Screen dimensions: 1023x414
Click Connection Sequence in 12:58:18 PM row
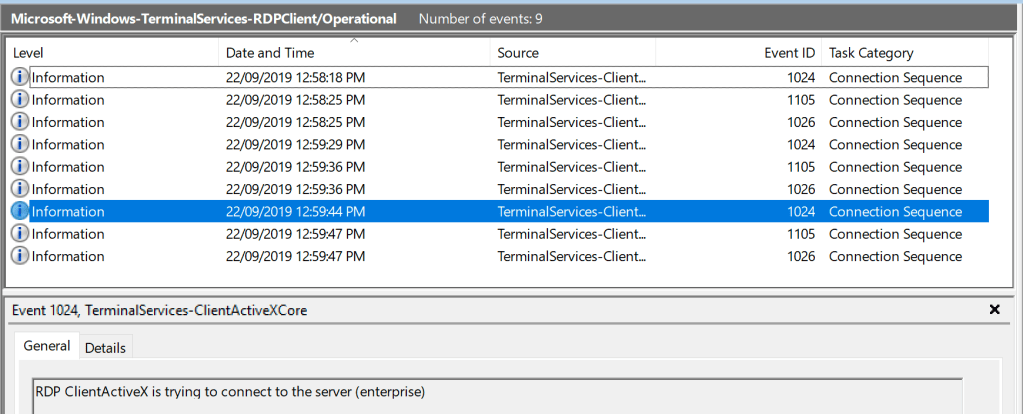(895, 78)
